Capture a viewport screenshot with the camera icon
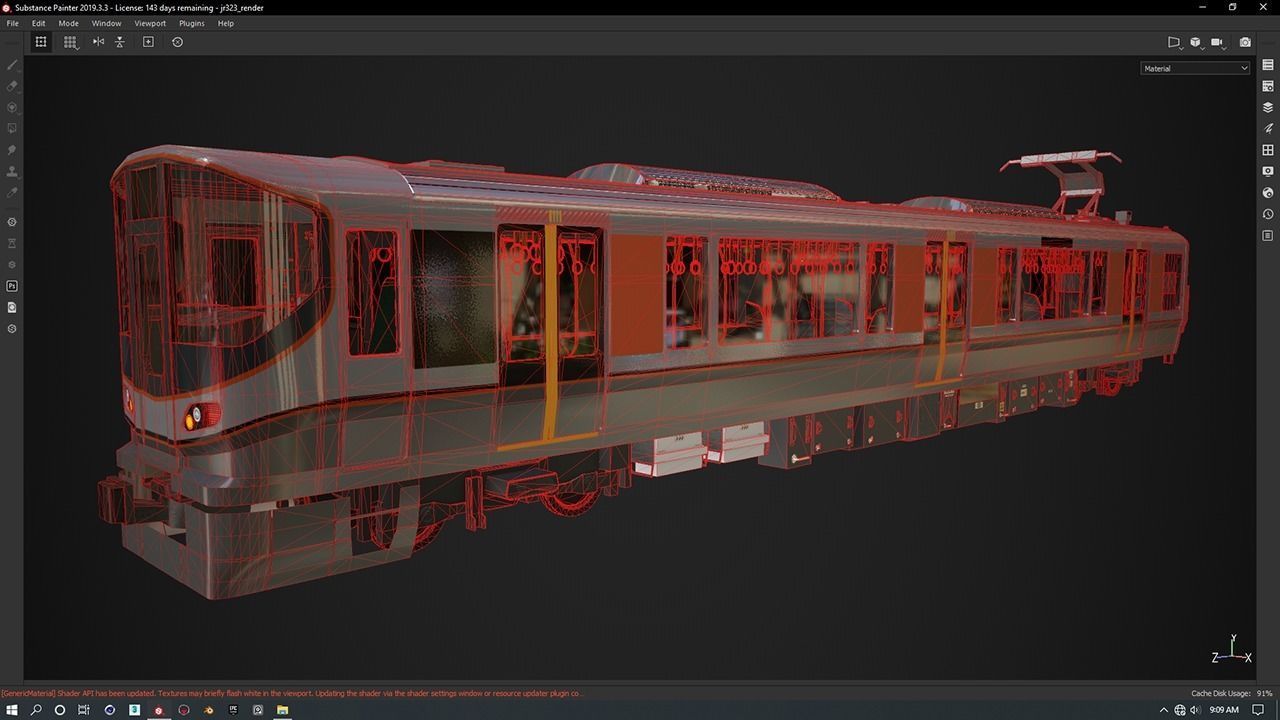The image size is (1280, 720). (1245, 41)
